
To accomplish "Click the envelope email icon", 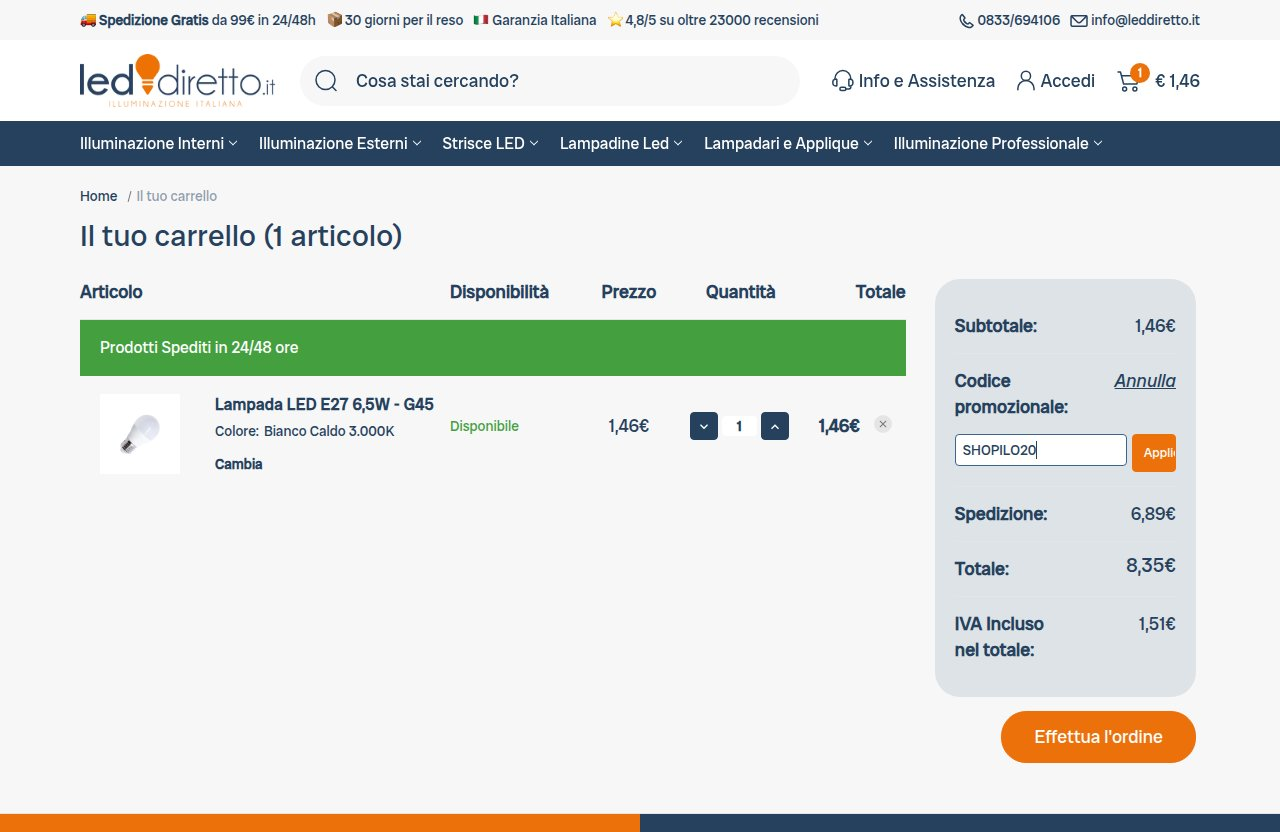I will (1079, 20).
